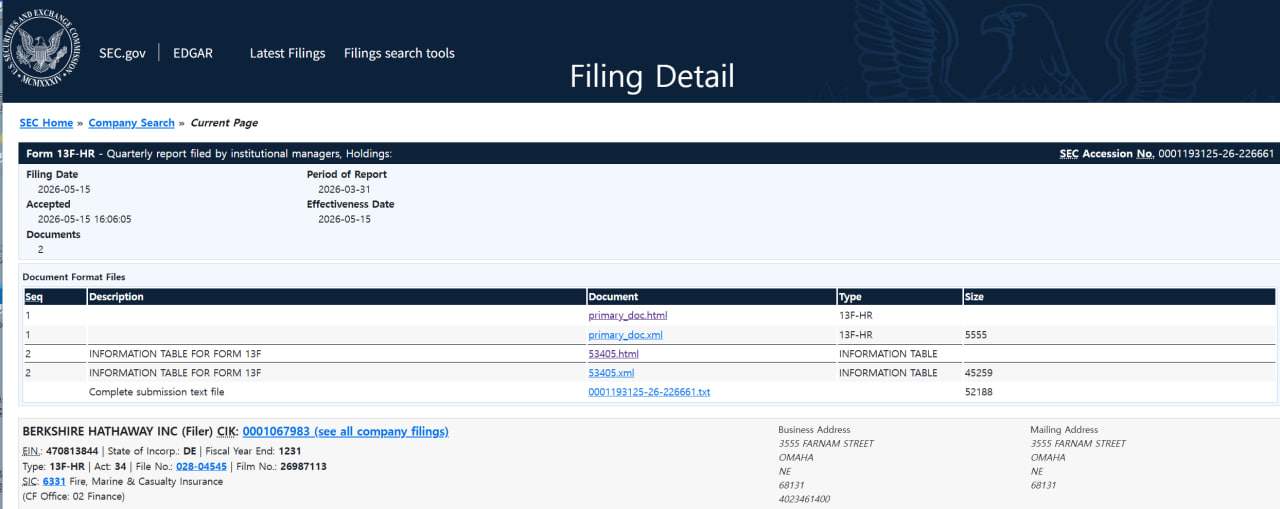Open CIK 0001067983 all company filings link
The height and width of the screenshot is (509, 1280).
345,432
